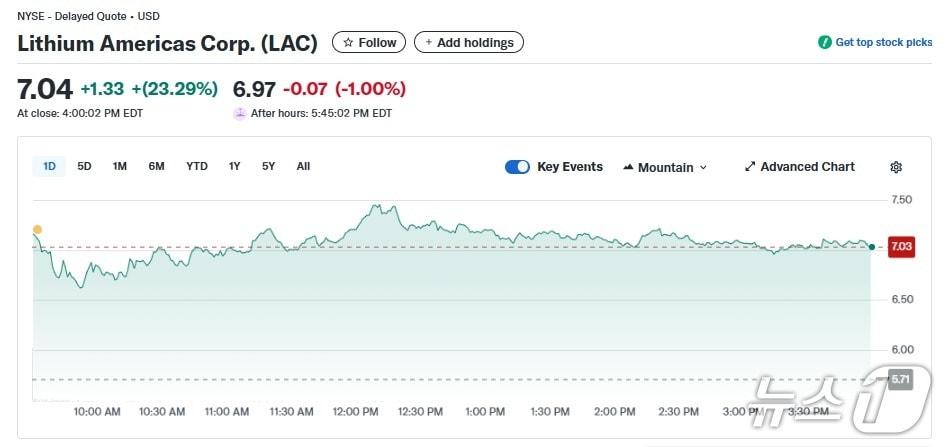Show the 6M chart range

(157, 167)
